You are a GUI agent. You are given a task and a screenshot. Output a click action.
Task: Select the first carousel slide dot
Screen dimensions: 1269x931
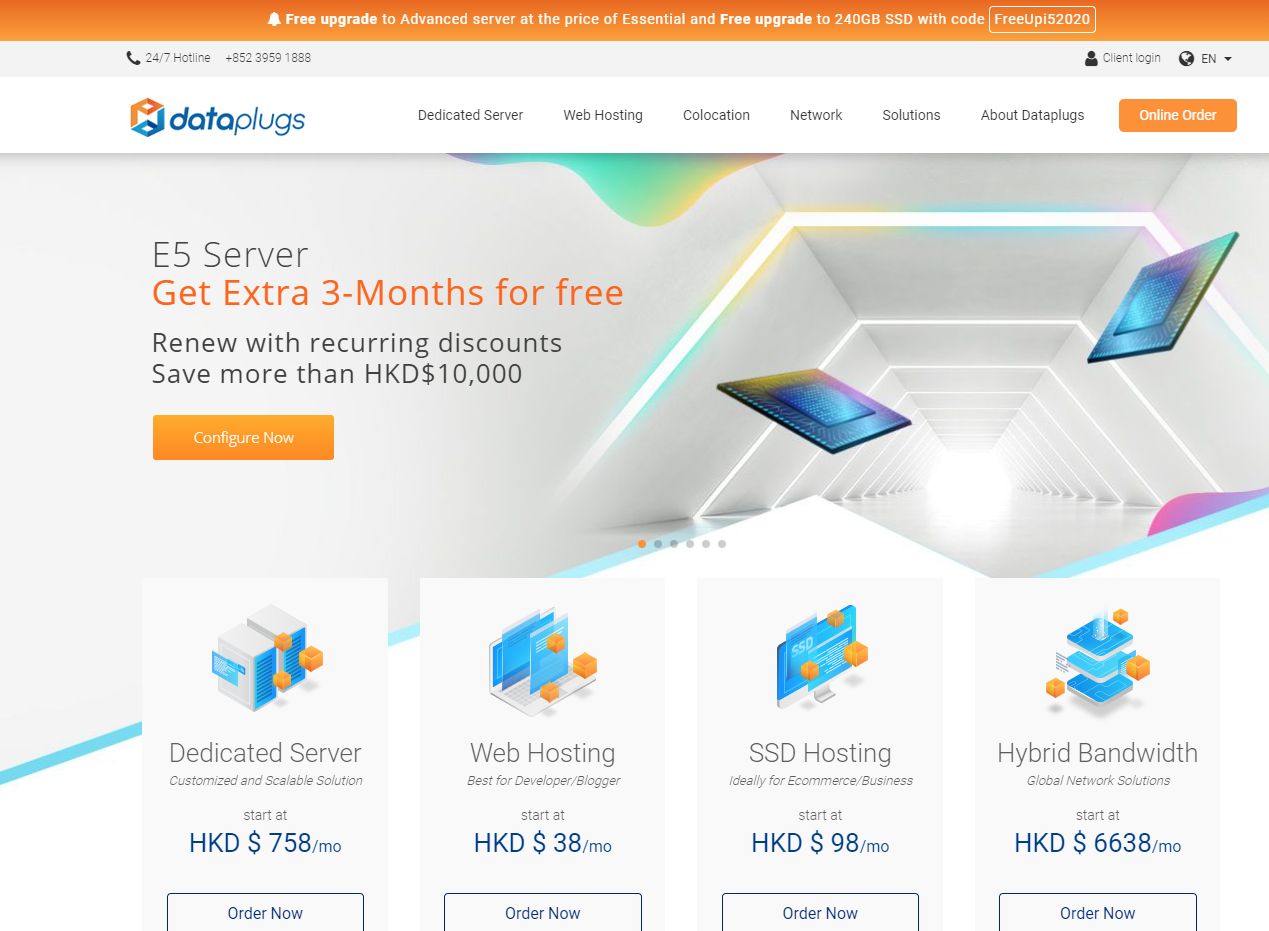[642, 544]
